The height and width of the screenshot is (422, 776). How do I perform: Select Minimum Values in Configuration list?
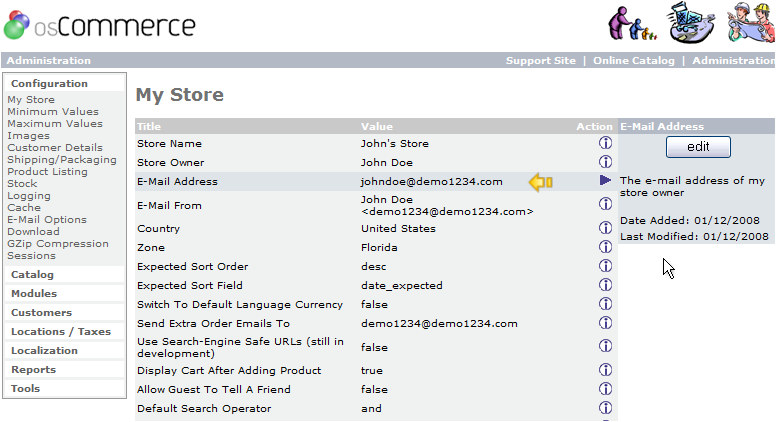(x=52, y=112)
